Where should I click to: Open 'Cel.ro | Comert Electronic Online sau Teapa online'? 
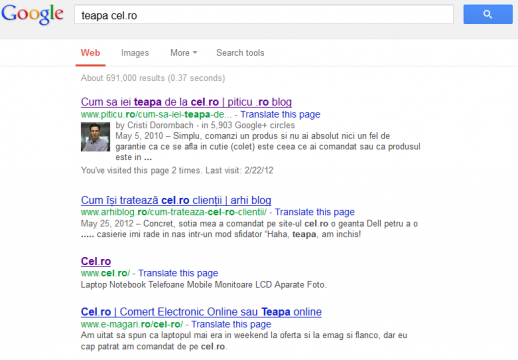tap(201, 312)
